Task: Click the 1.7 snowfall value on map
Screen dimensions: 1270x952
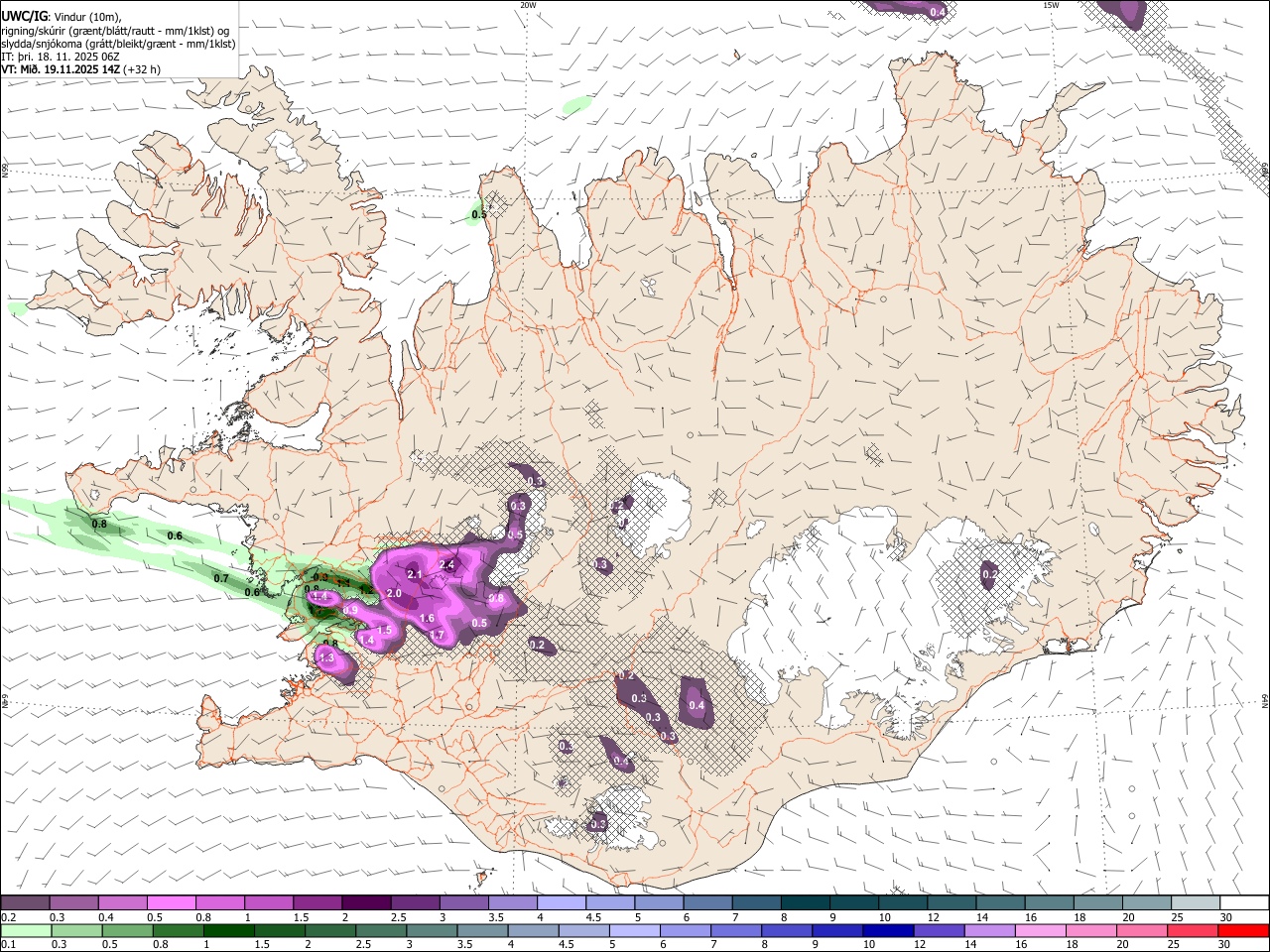Action: point(436,635)
